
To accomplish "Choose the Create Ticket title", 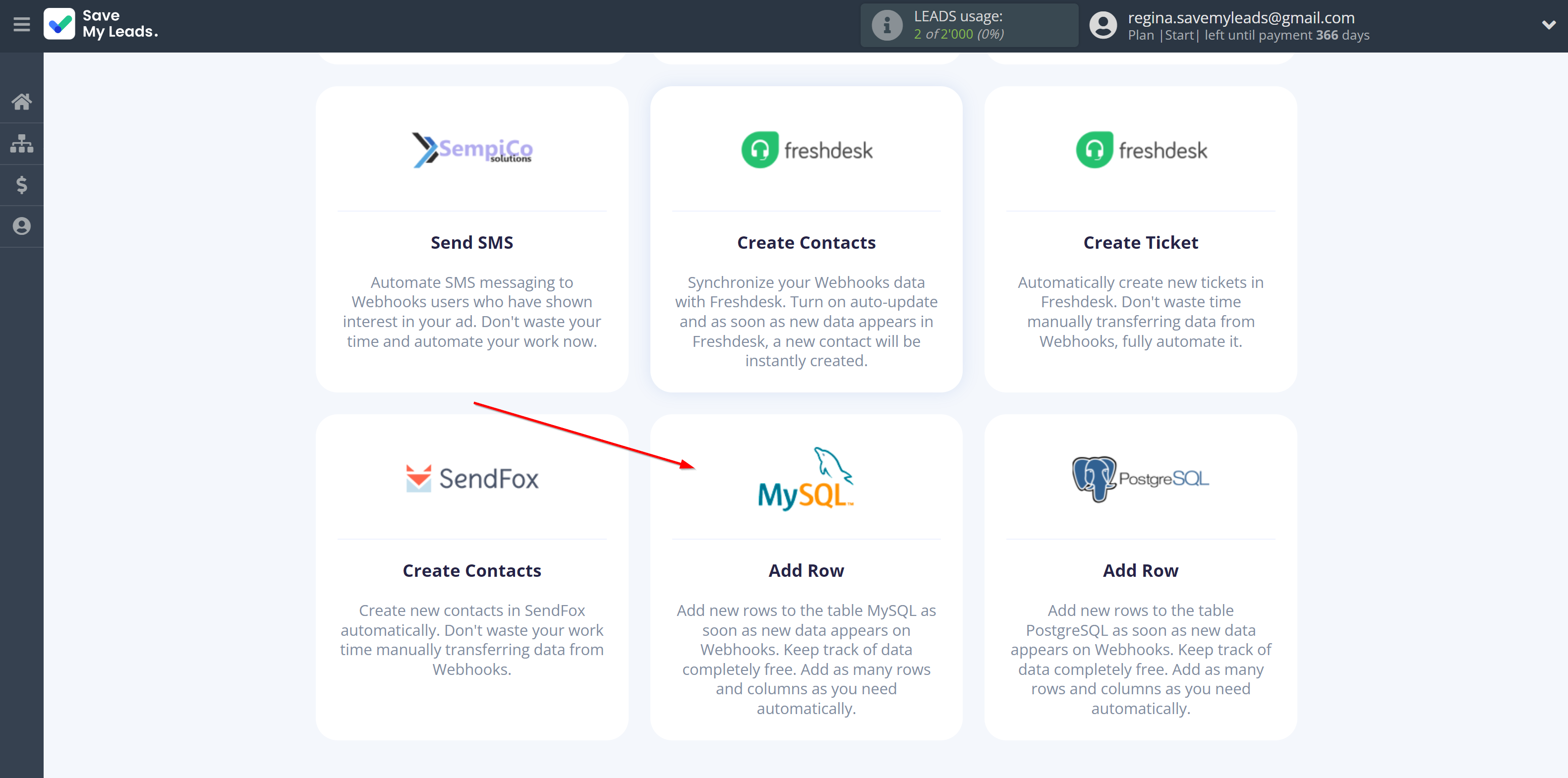I will [x=1140, y=243].
